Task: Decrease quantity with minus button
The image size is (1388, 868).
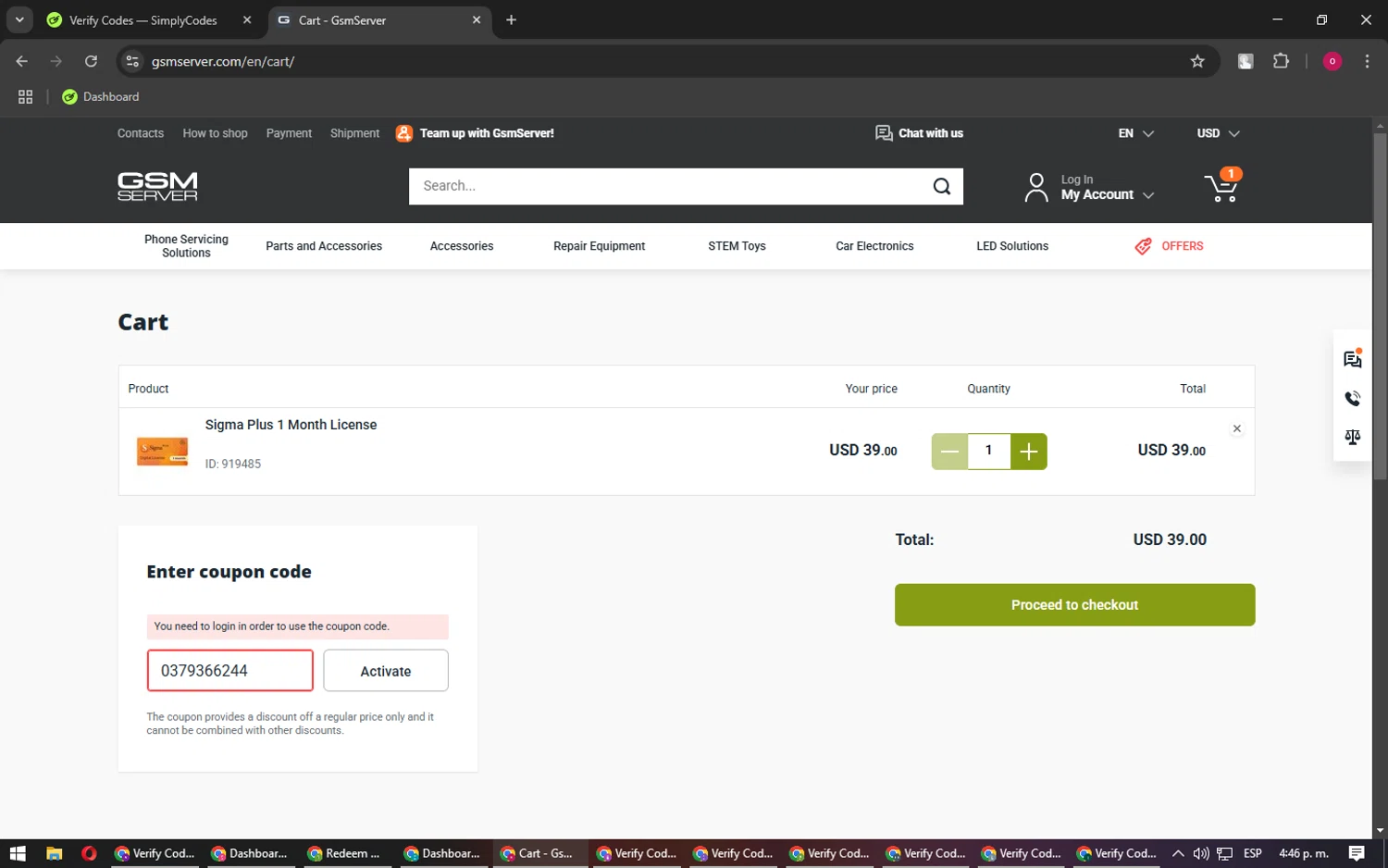Action: pyautogui.click(x=949, y=452)
